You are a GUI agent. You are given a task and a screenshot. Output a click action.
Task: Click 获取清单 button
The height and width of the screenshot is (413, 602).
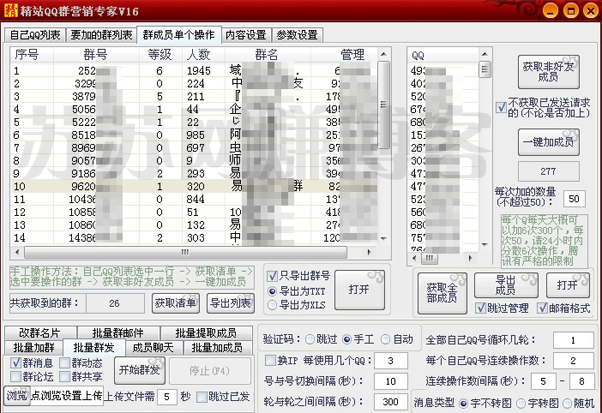[x=175, y=303]
